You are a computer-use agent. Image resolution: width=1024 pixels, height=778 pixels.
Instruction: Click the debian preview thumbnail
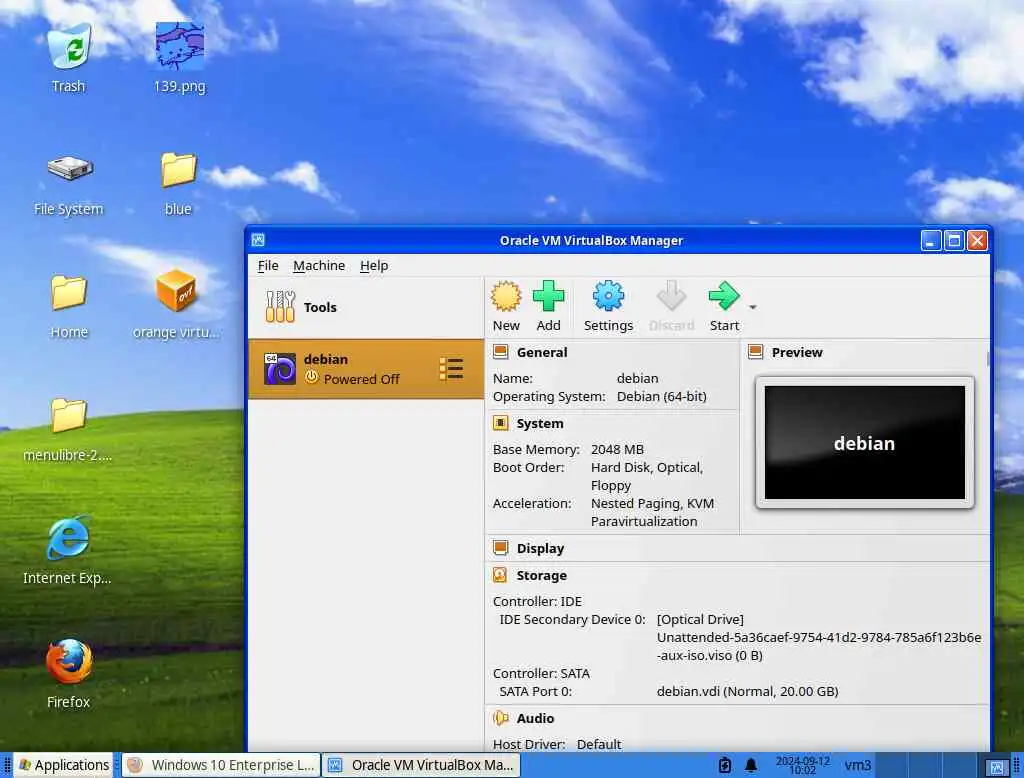point(864,442)
